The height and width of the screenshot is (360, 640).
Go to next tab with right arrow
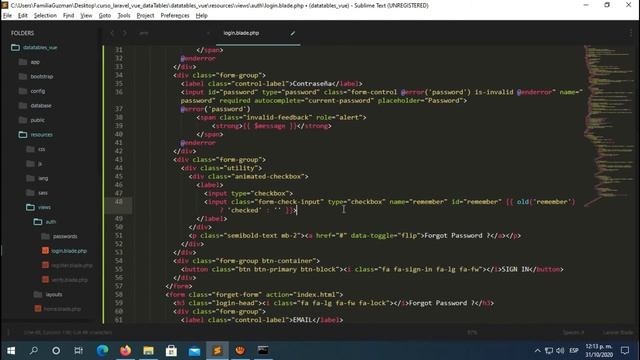point(124,33)
